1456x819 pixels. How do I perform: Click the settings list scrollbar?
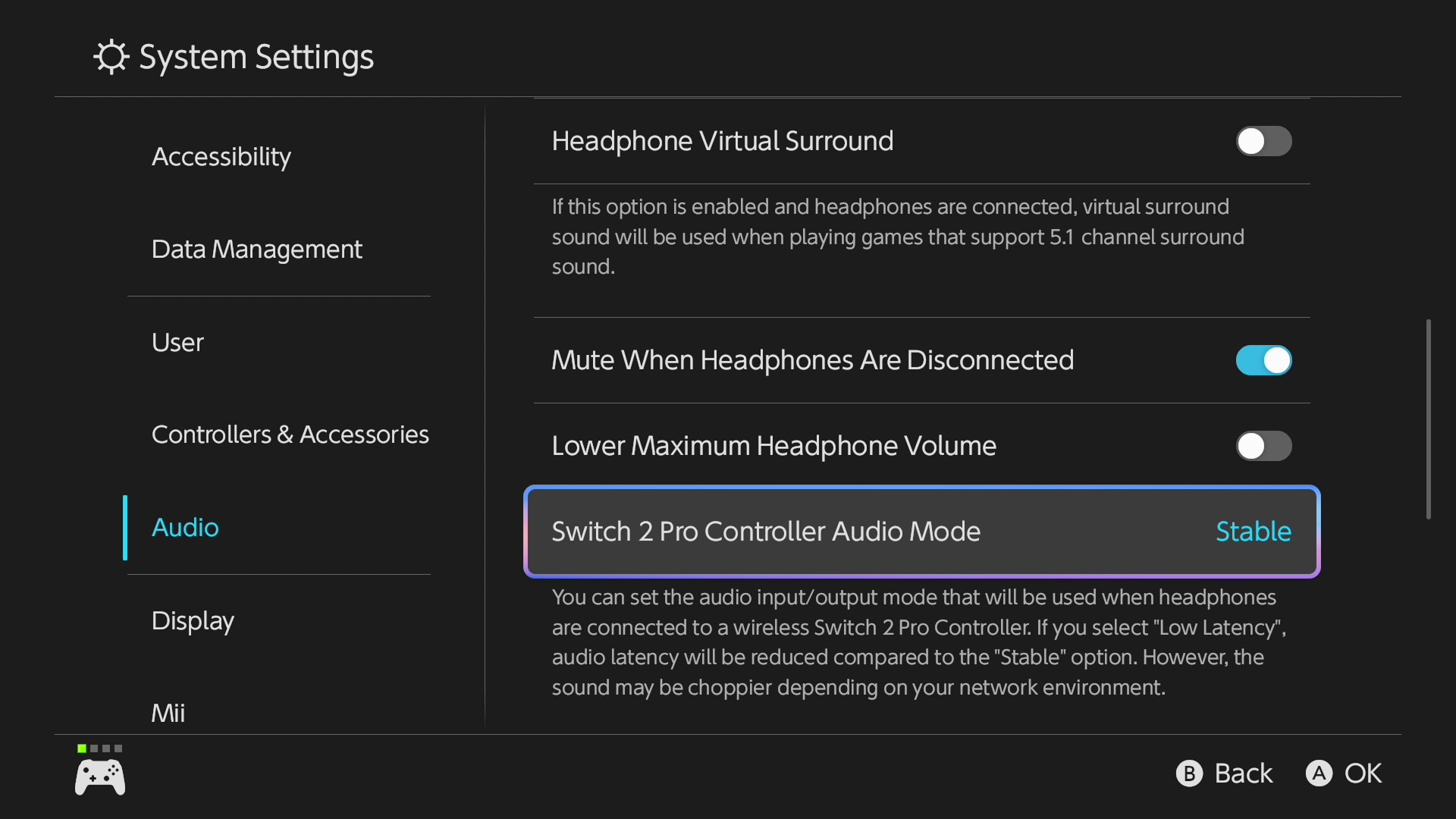pyautogui.click(x=1428, y=419)
